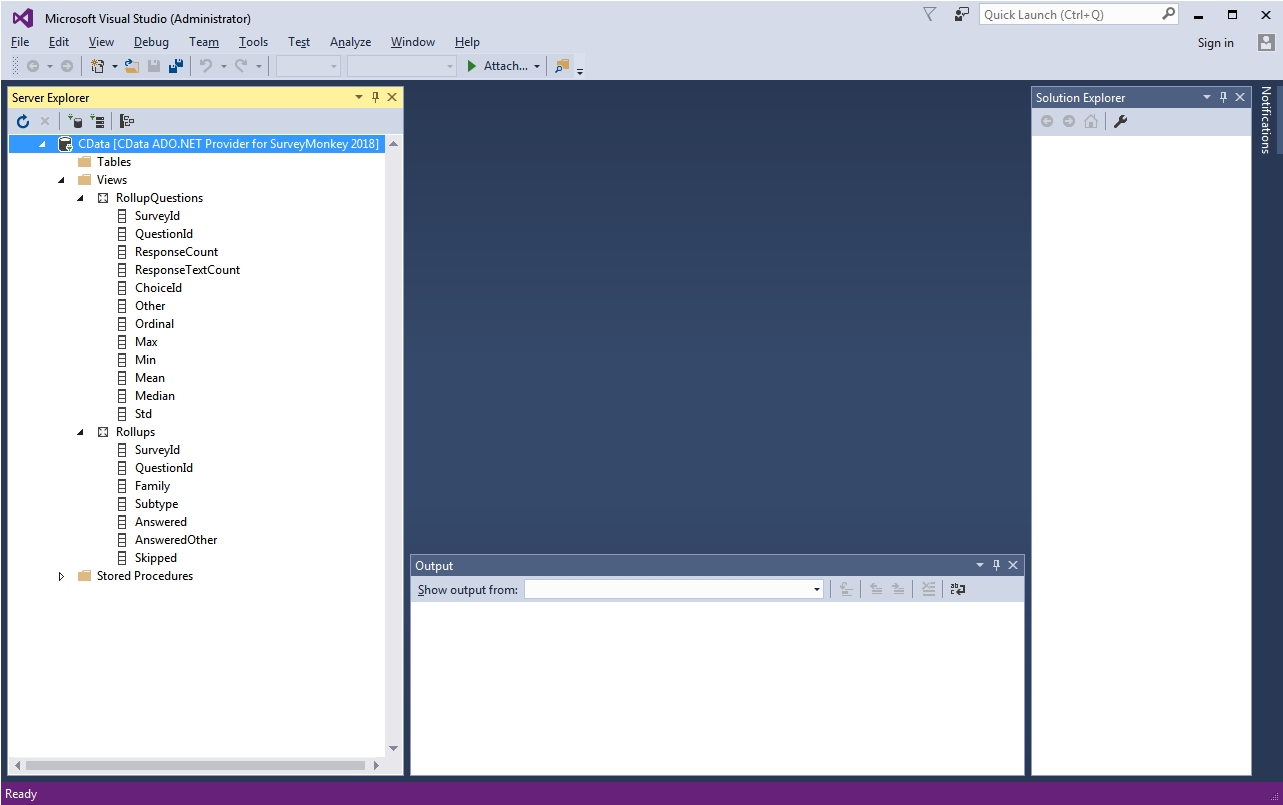1283x805 pixels.
Task: Click Connect to Server icon
Action: 97,121
